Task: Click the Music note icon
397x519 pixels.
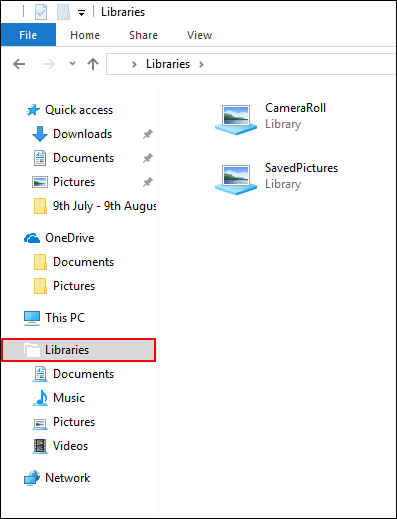Action: [40, 398]
